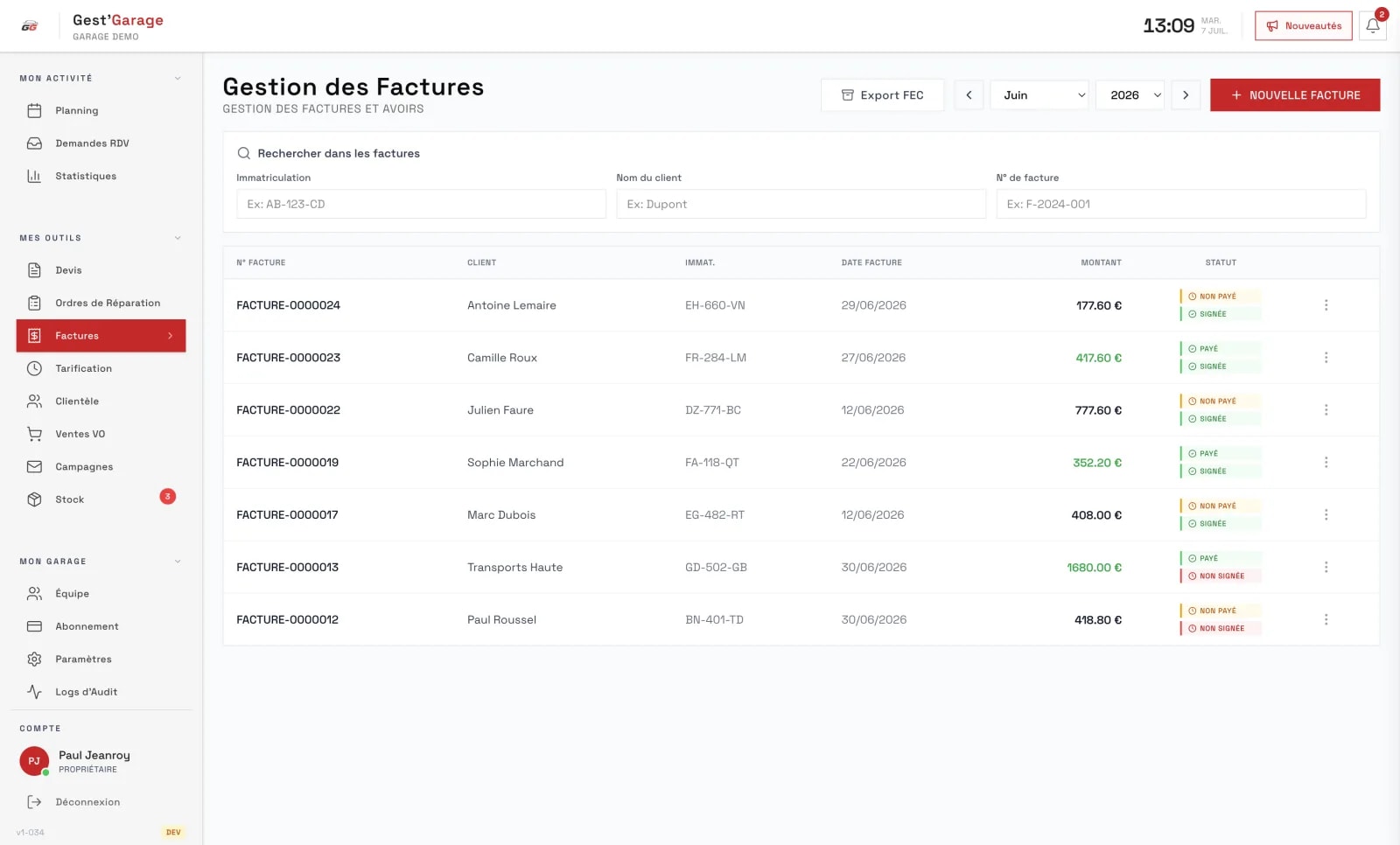This screenshot has height=845, width=1400.
Task: Open the Nouveautés announcements button
Action: click(x=1304, y=26)
